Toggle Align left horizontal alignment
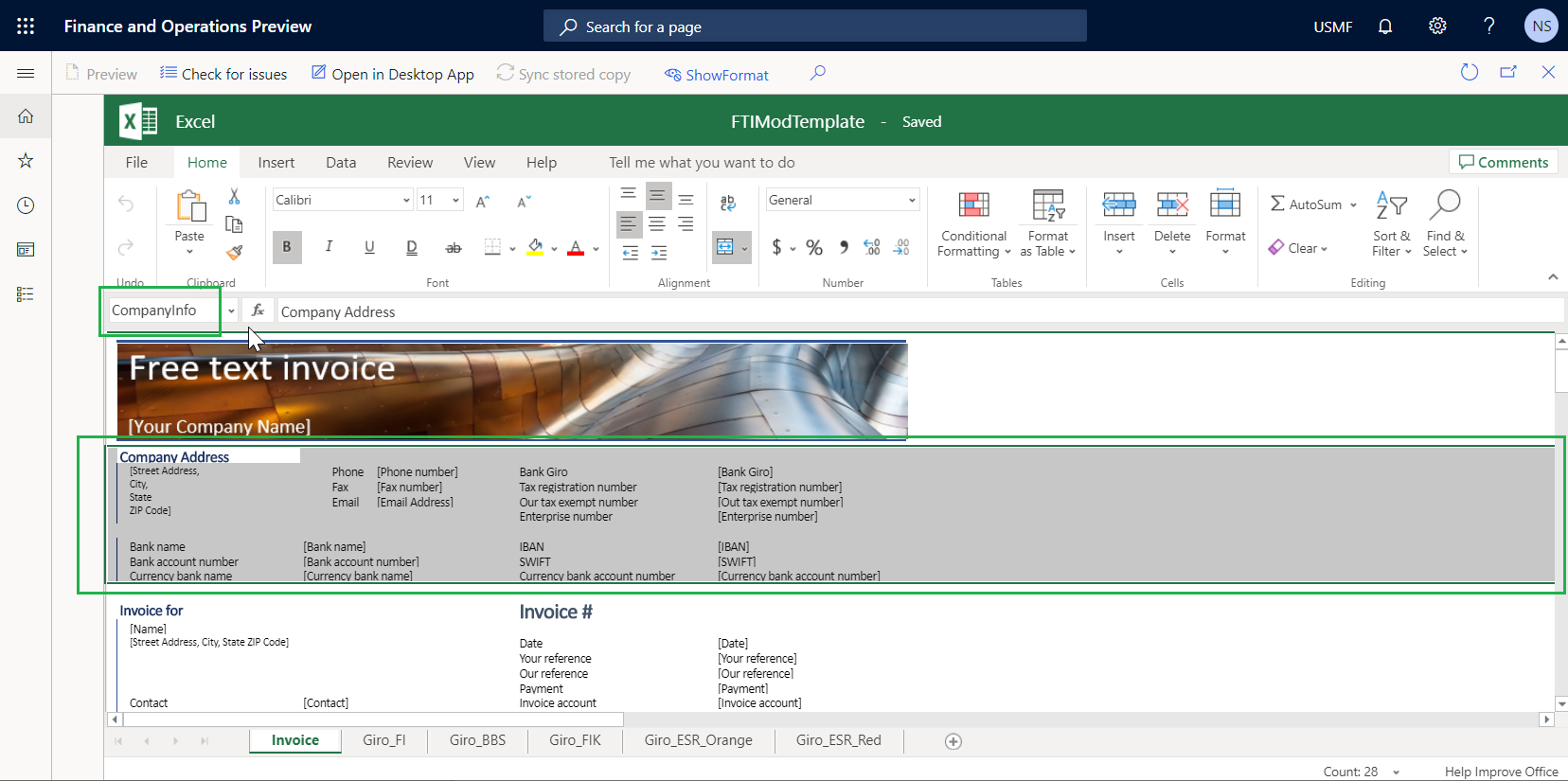 click(x=629, y=224)
